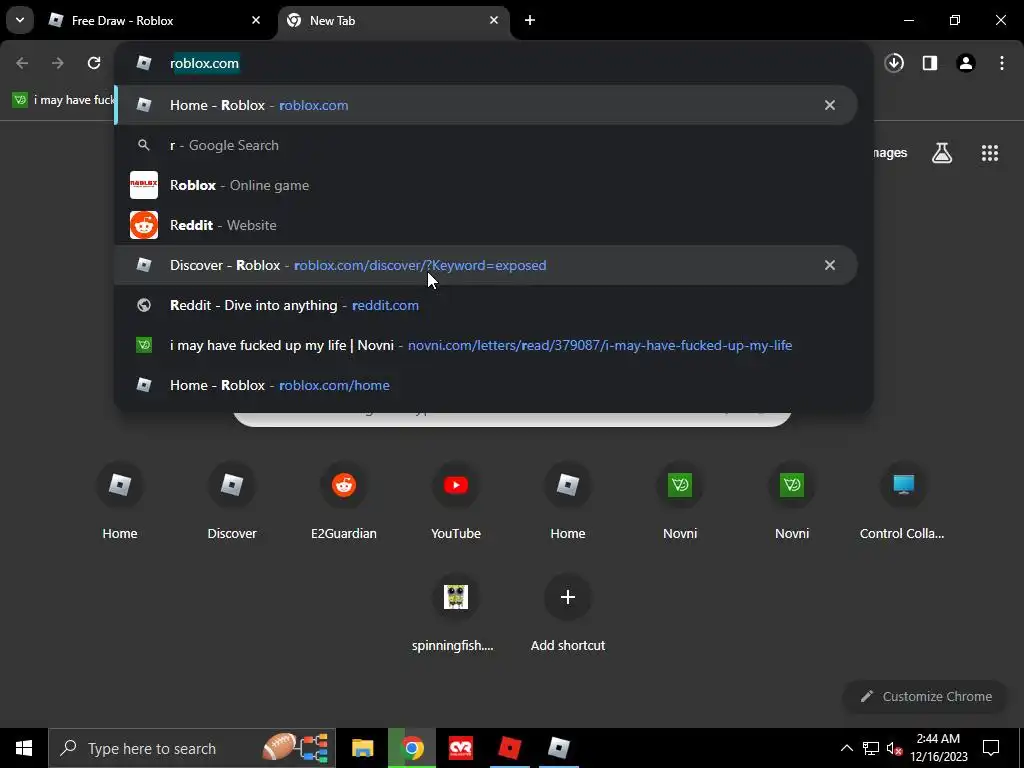This screenshot has width=1024, height=768.
Task: Click the browser forward arrow
Action: pos(58,63)
